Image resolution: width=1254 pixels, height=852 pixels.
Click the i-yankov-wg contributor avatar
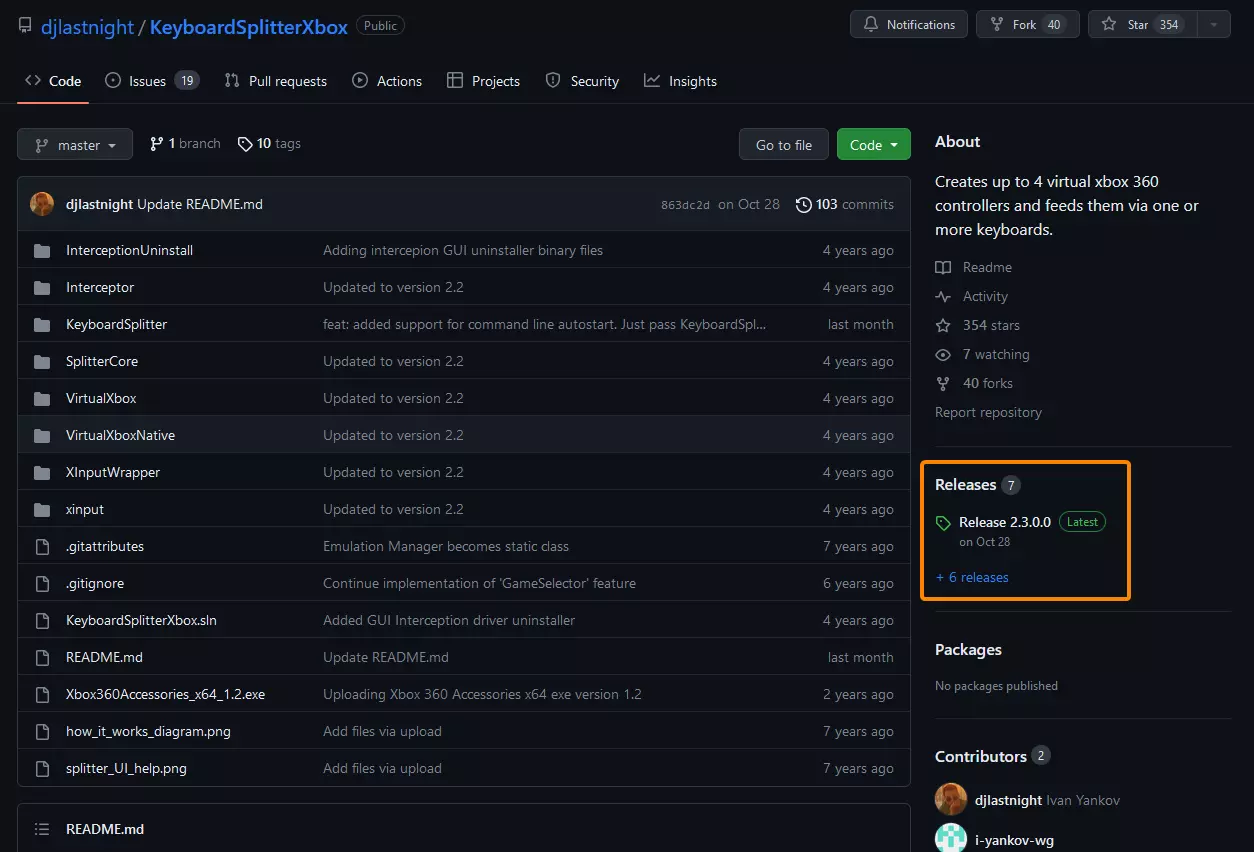pyautogui.click(x=951, y=838)
